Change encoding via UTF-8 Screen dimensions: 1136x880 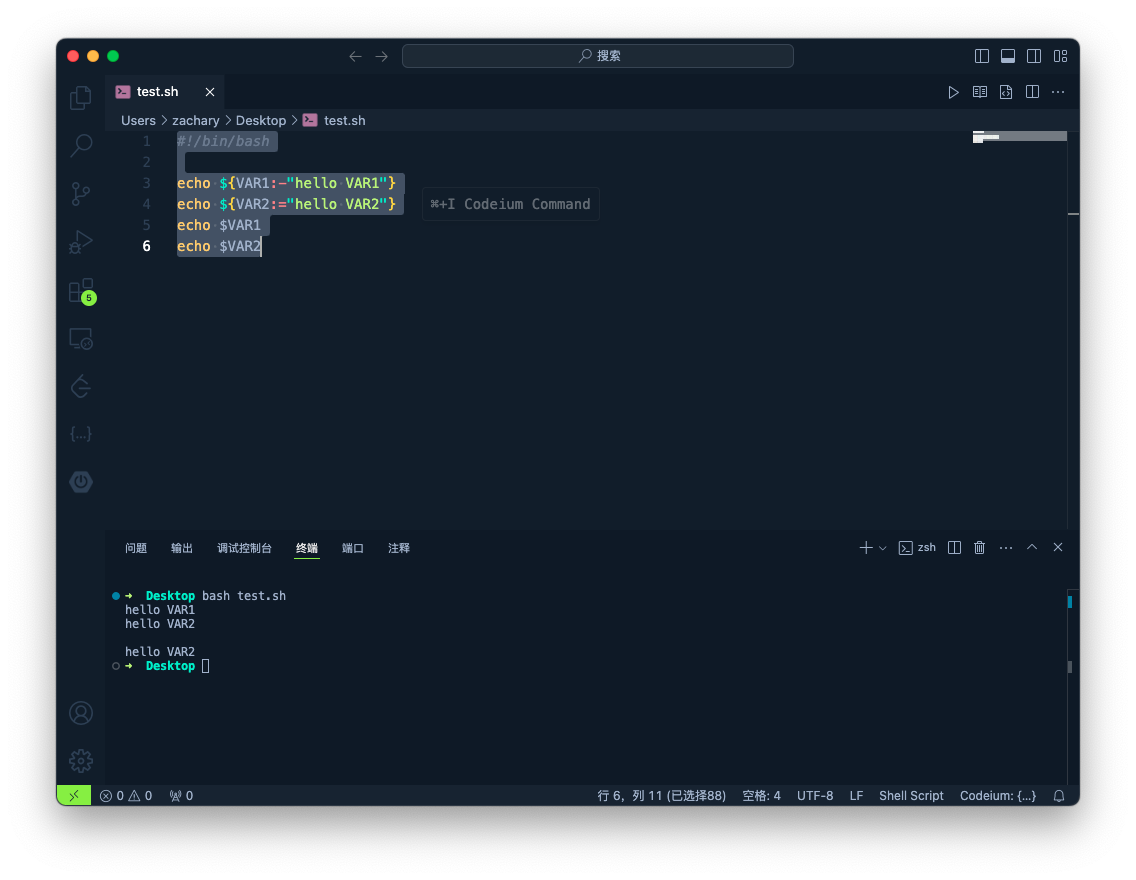815,795
